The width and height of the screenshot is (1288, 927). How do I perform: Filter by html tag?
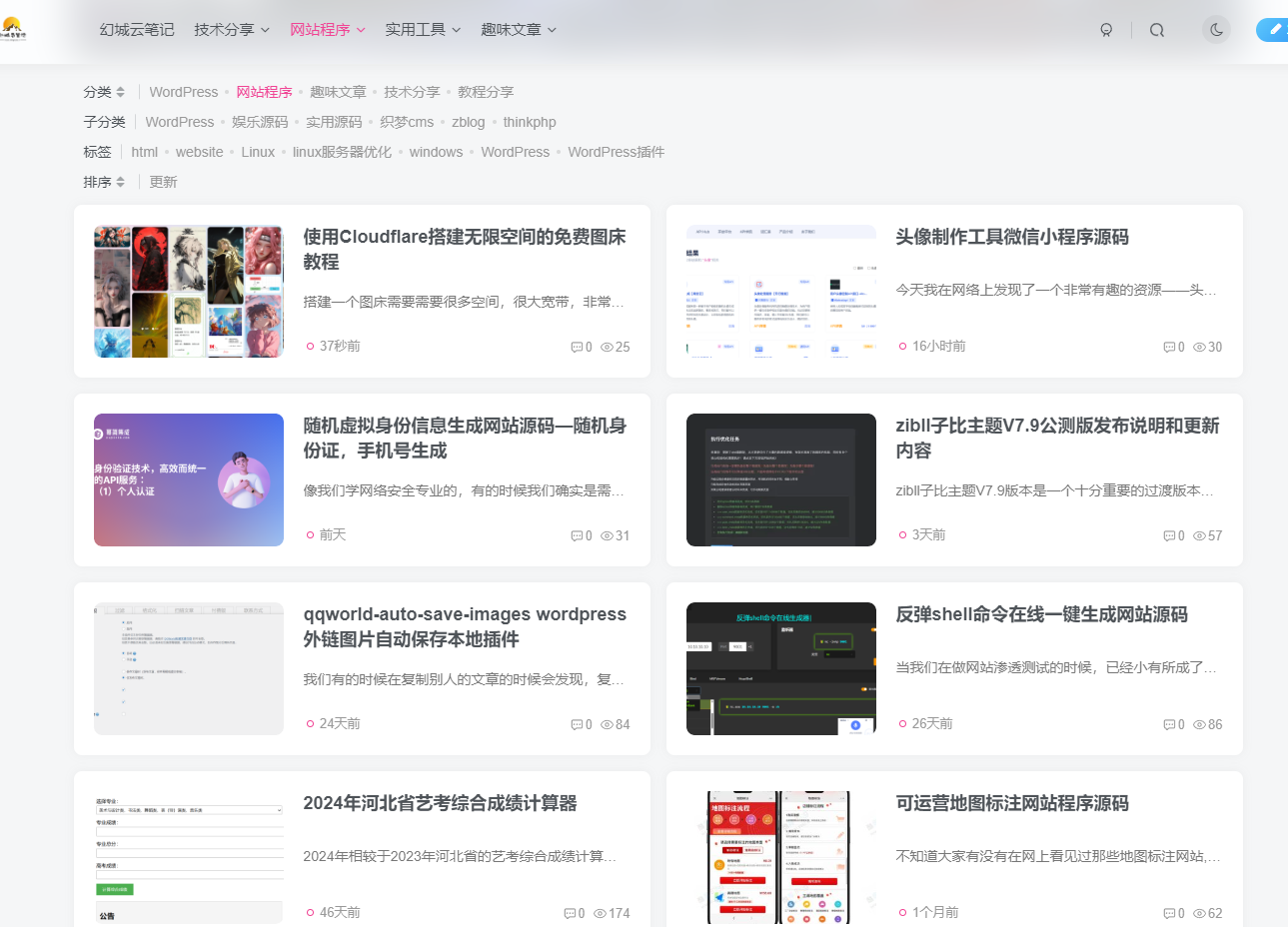(x=145, y=152)
